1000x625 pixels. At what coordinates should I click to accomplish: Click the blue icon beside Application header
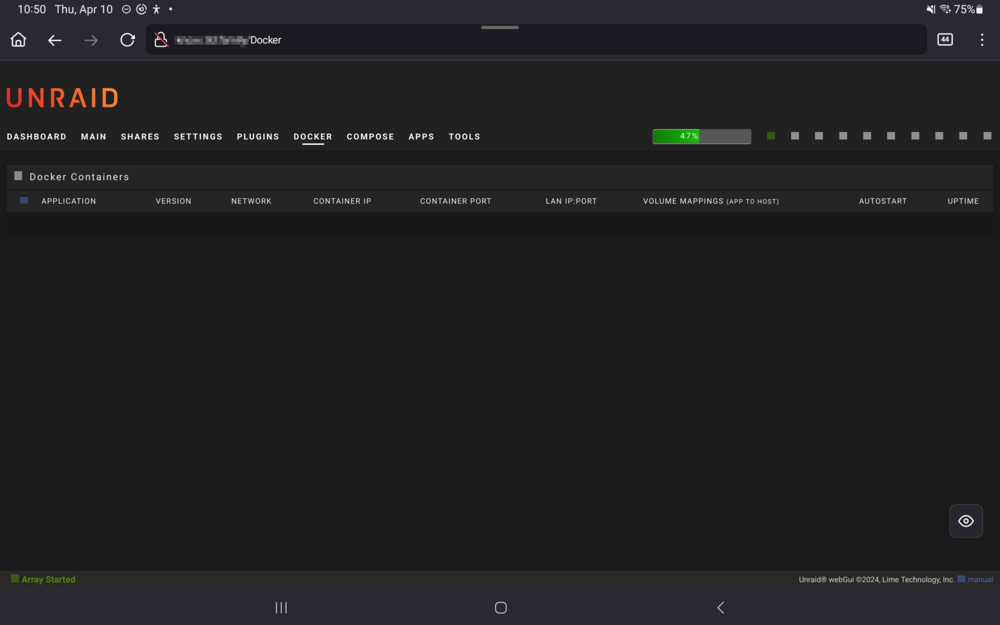coord(24,200)
